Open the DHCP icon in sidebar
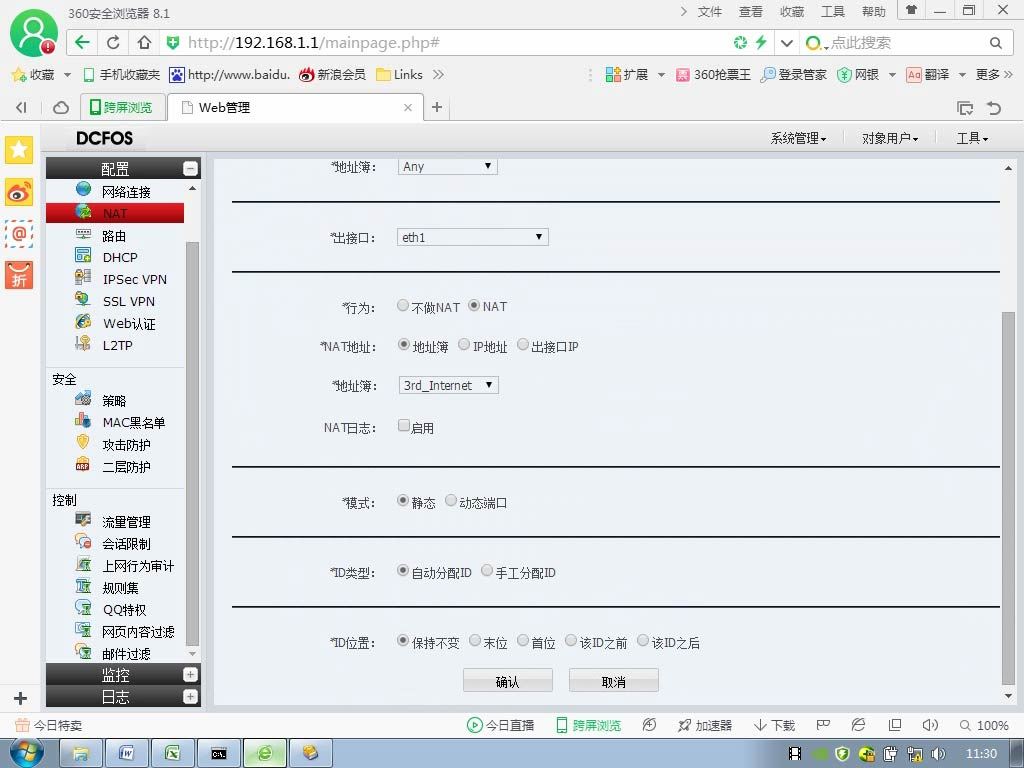Image resolution: width=1024 pixels, height=768 pixels. tap(83, 256)
